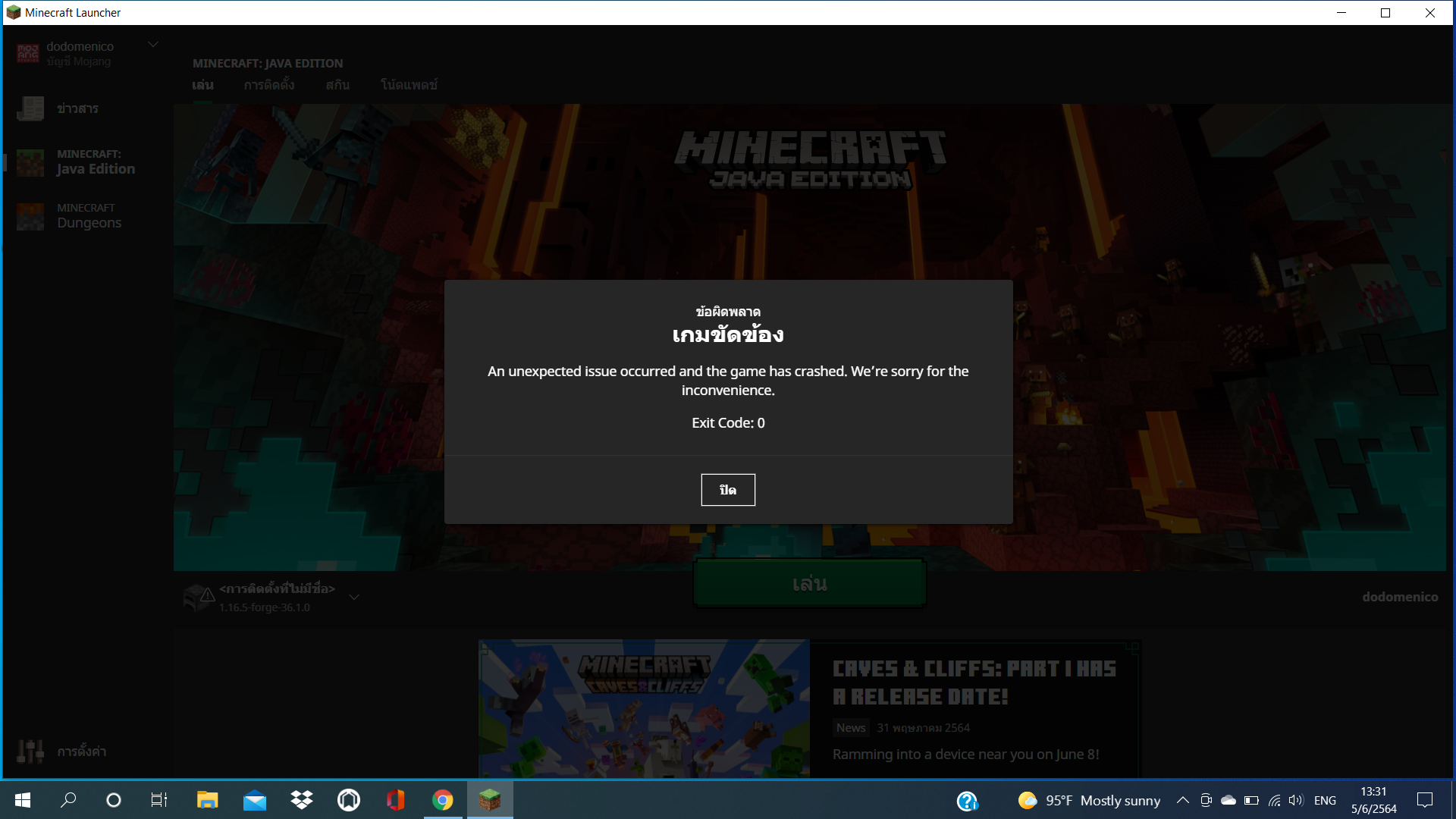Screen dimensions: 1456x819
Task: Open Dropbox from the taskbar
Action: (302, 800)
